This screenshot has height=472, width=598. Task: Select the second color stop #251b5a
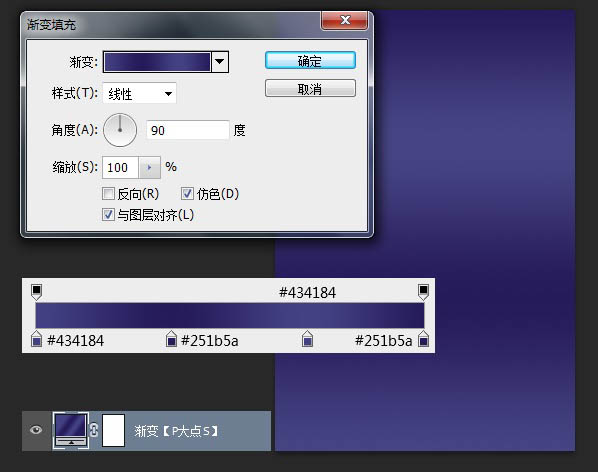(x=171, y=339)
